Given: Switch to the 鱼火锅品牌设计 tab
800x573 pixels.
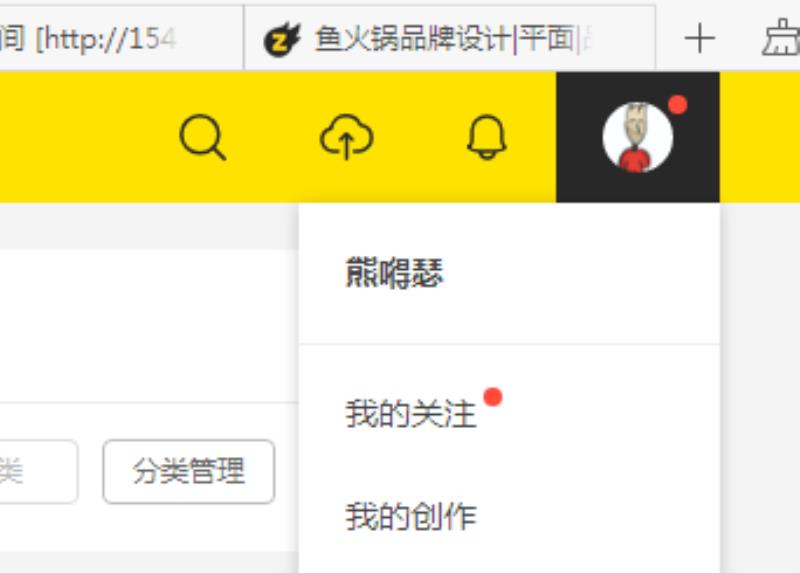Looking at the screenshot, I should 449,38.
